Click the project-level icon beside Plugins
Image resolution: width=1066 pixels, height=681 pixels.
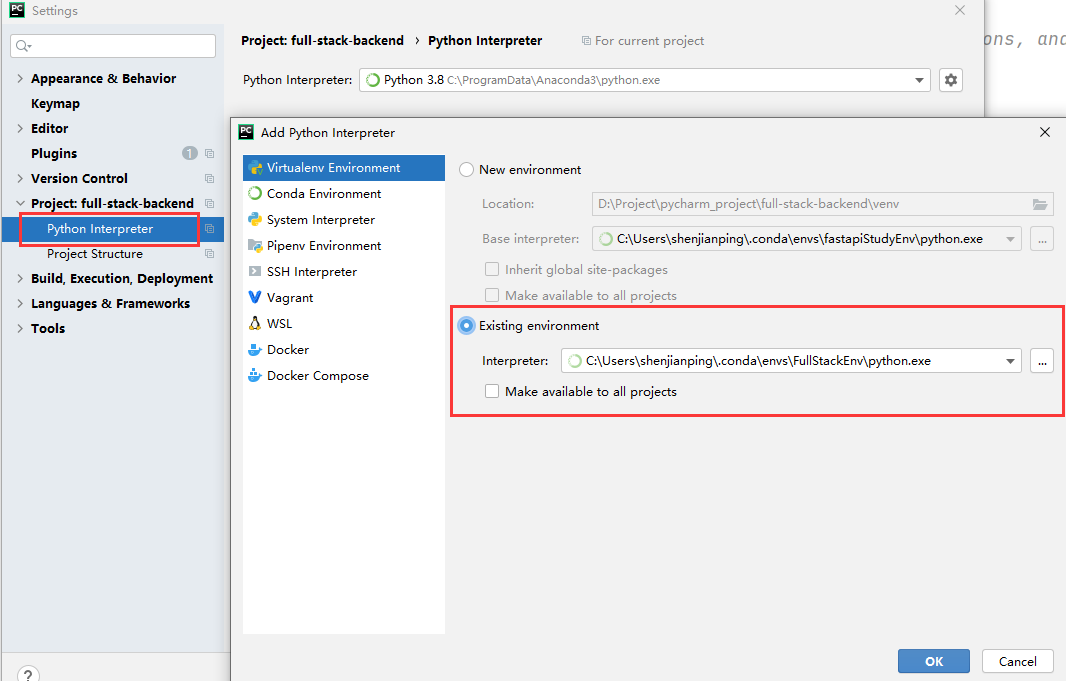(209, 154)
